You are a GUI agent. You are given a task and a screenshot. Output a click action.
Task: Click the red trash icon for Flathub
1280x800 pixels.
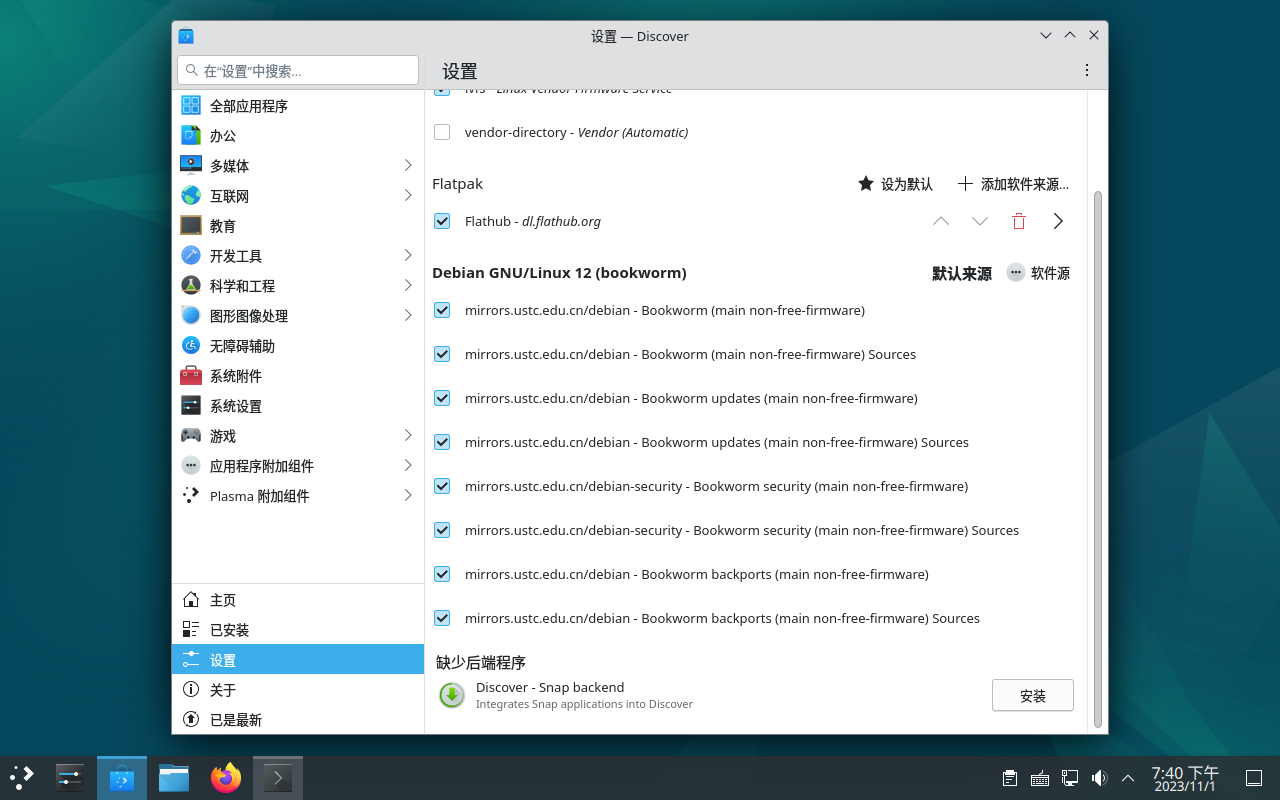pyautogui.click(x=1019, y=221)
